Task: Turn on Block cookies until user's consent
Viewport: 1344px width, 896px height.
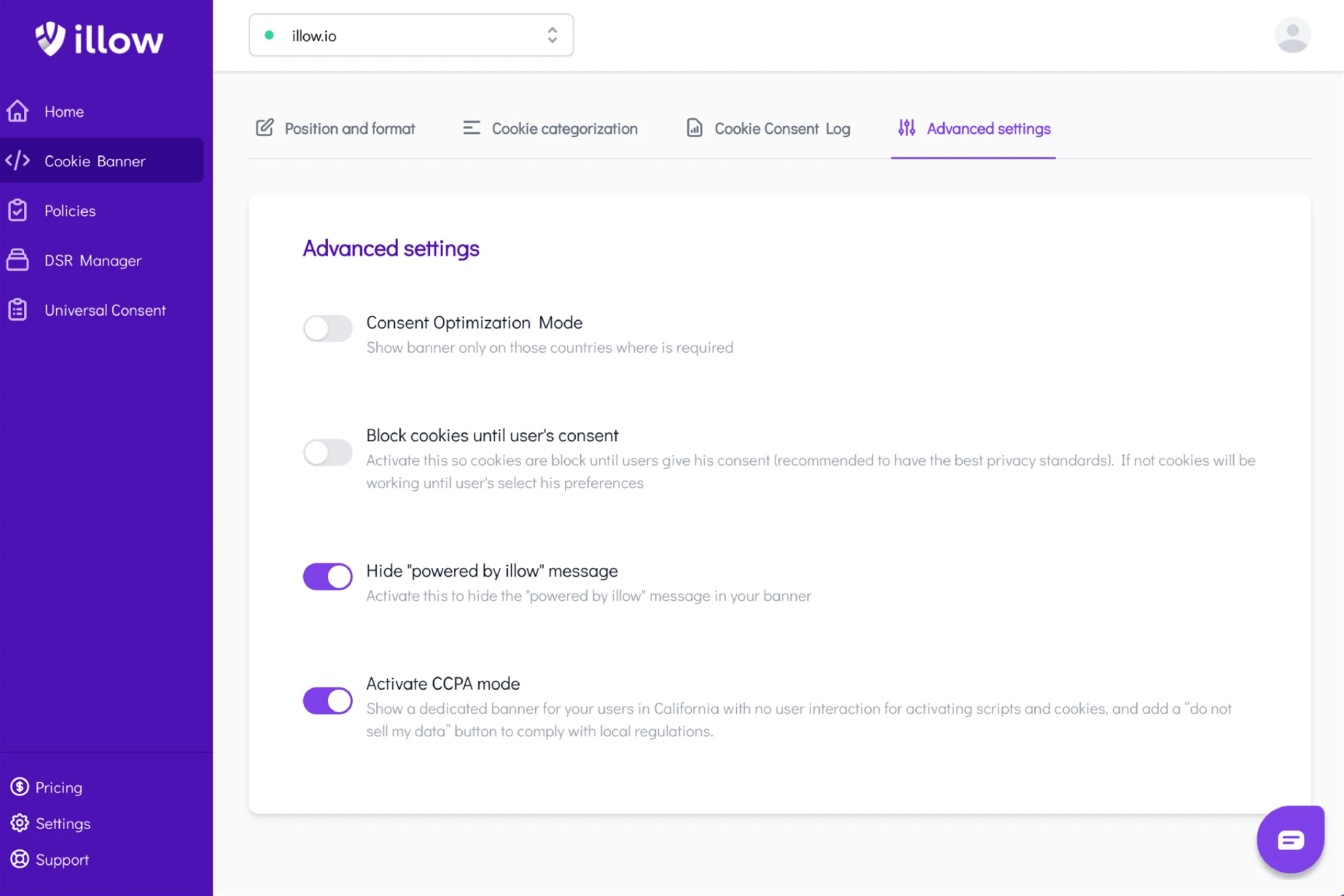Action: pyautogui.click(x=328, y=452)
